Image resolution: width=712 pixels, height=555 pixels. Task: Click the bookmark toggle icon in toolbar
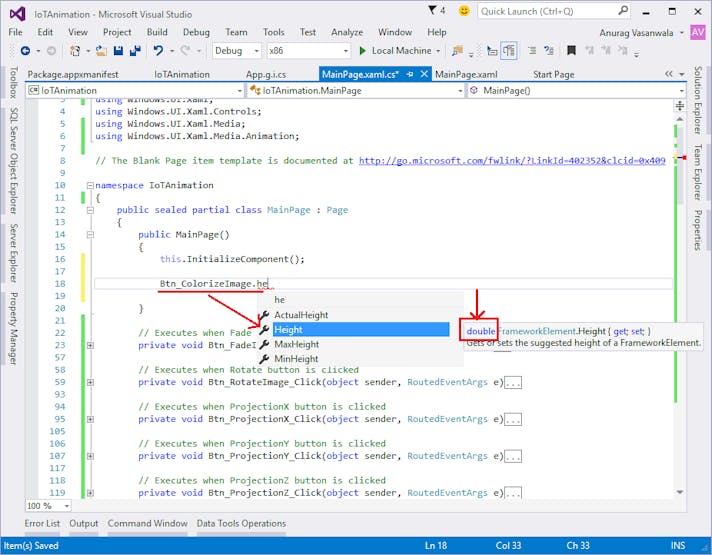tap(571, 50)
